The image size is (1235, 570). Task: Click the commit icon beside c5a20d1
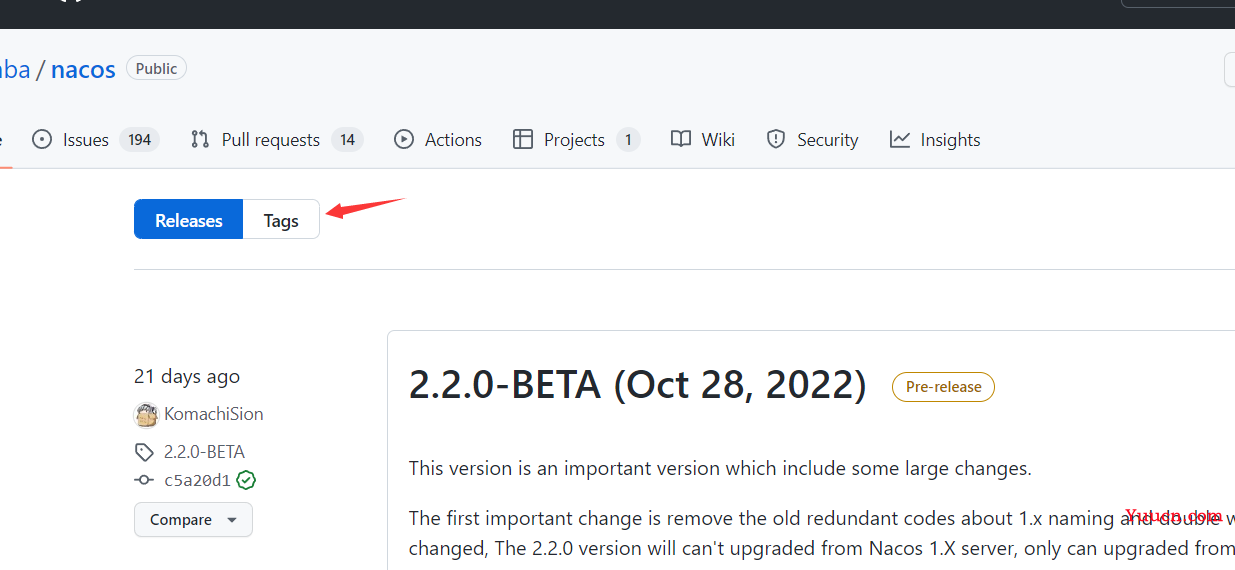tap(144, 481)
